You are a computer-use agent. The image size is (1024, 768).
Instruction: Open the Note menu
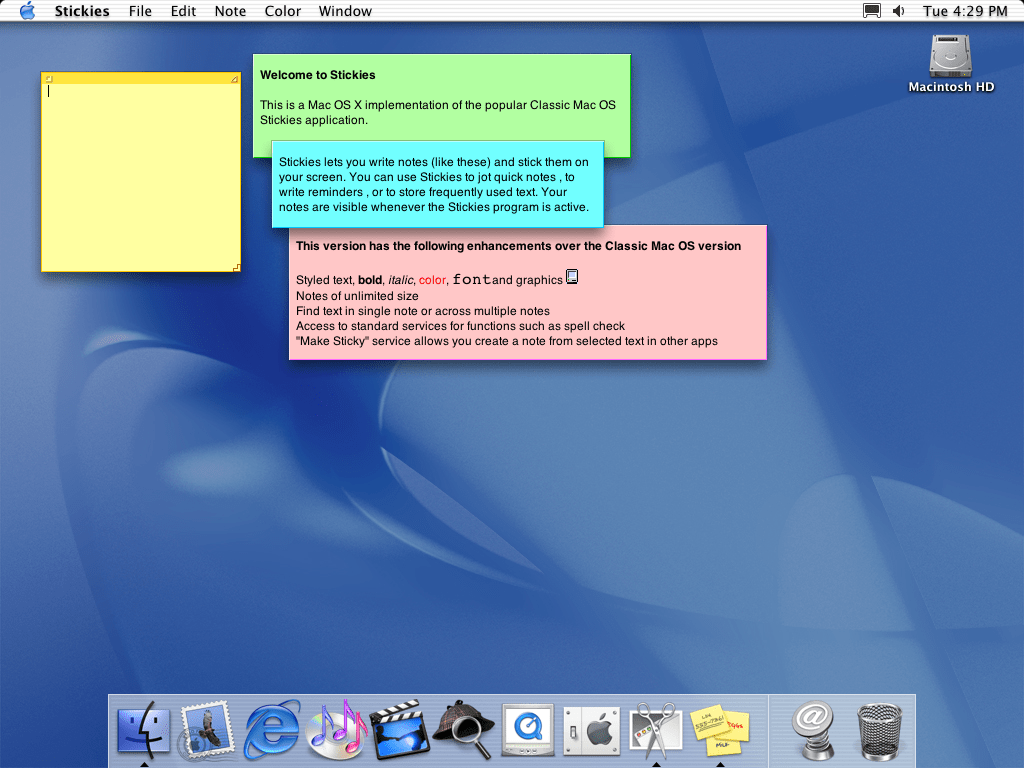point(230,11)
